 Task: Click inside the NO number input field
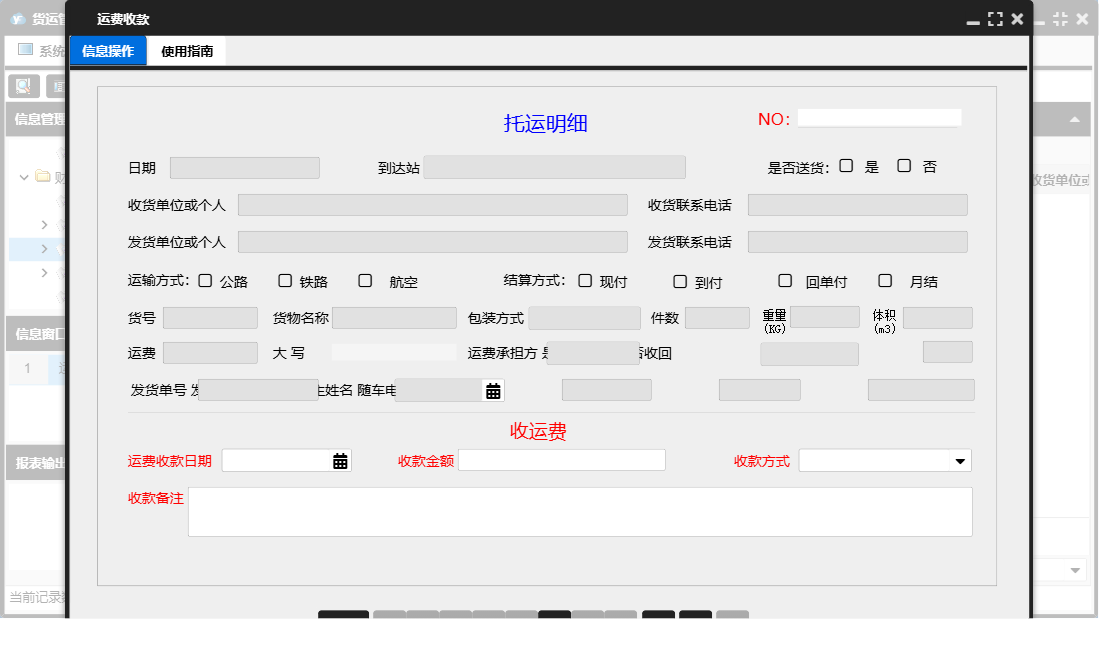(880, 117)
